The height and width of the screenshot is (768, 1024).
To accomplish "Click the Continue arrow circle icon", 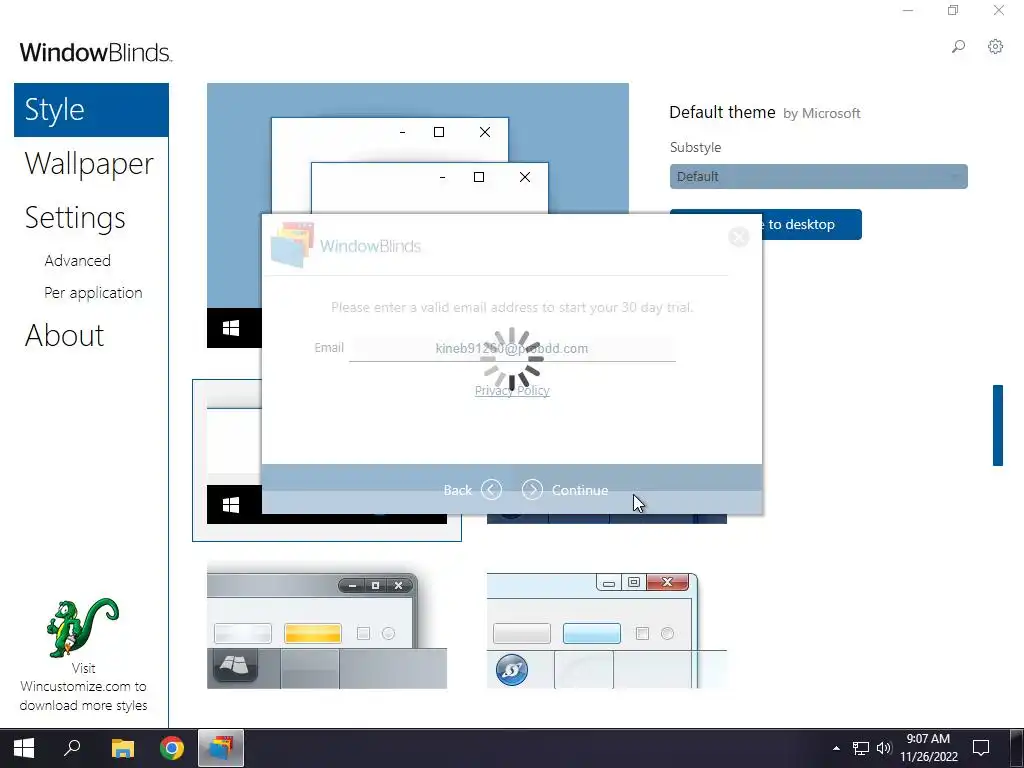I will 532,490.
